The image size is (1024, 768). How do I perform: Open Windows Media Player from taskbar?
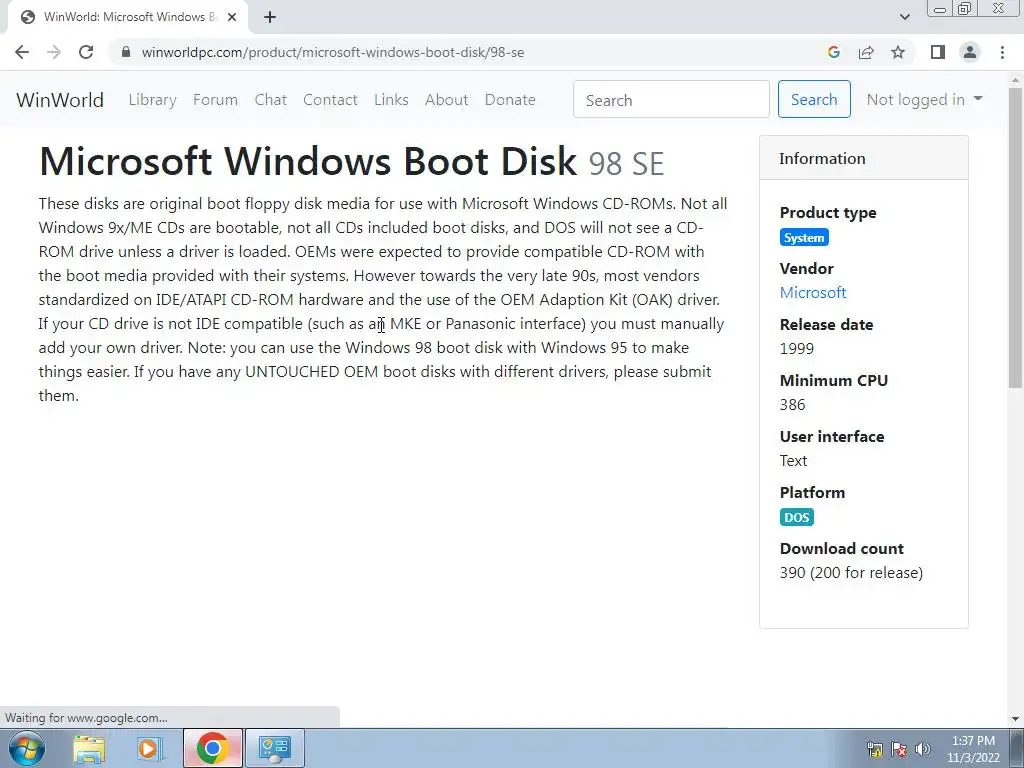tap(150, 748)
